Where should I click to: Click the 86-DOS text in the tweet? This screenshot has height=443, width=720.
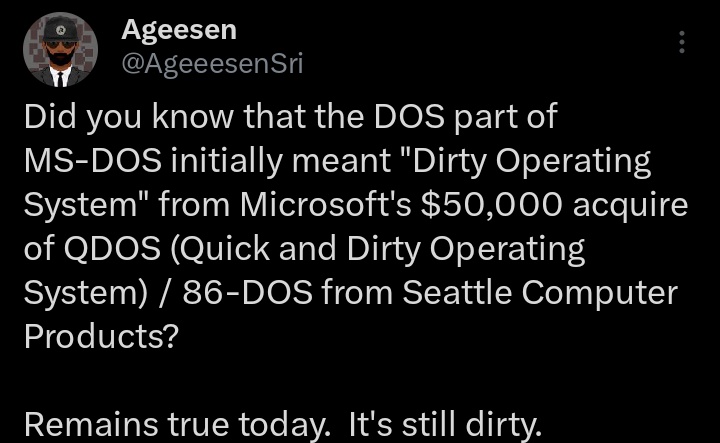(x=248, y=292)
